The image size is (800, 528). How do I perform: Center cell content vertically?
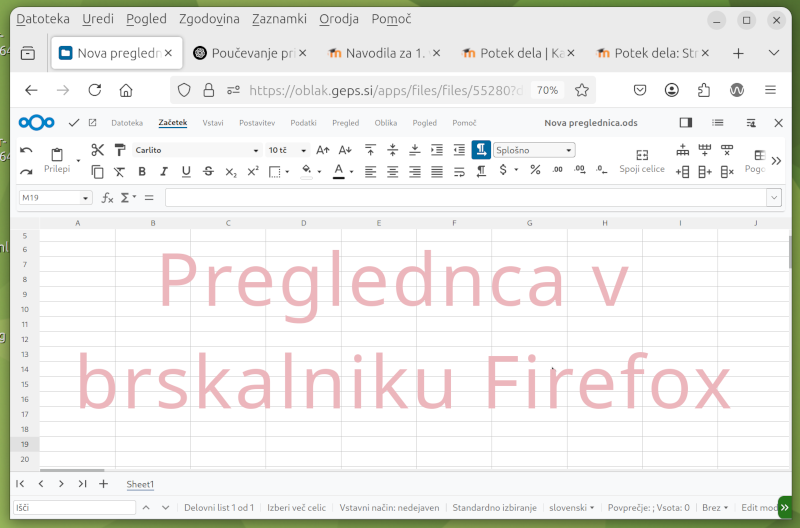pyautogui.click(x=392, y=150)
